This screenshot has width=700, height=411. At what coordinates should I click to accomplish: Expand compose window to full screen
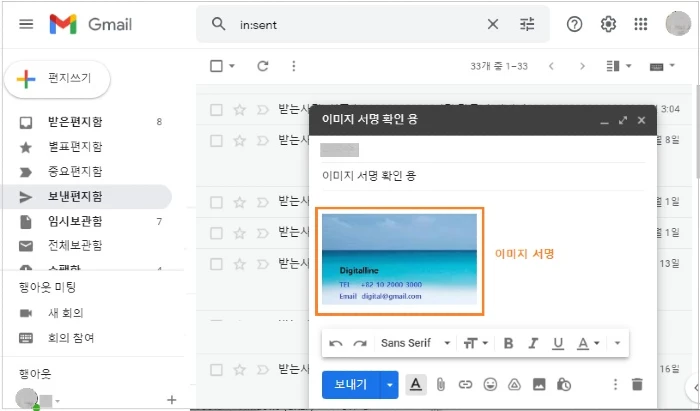pos(623,120)
